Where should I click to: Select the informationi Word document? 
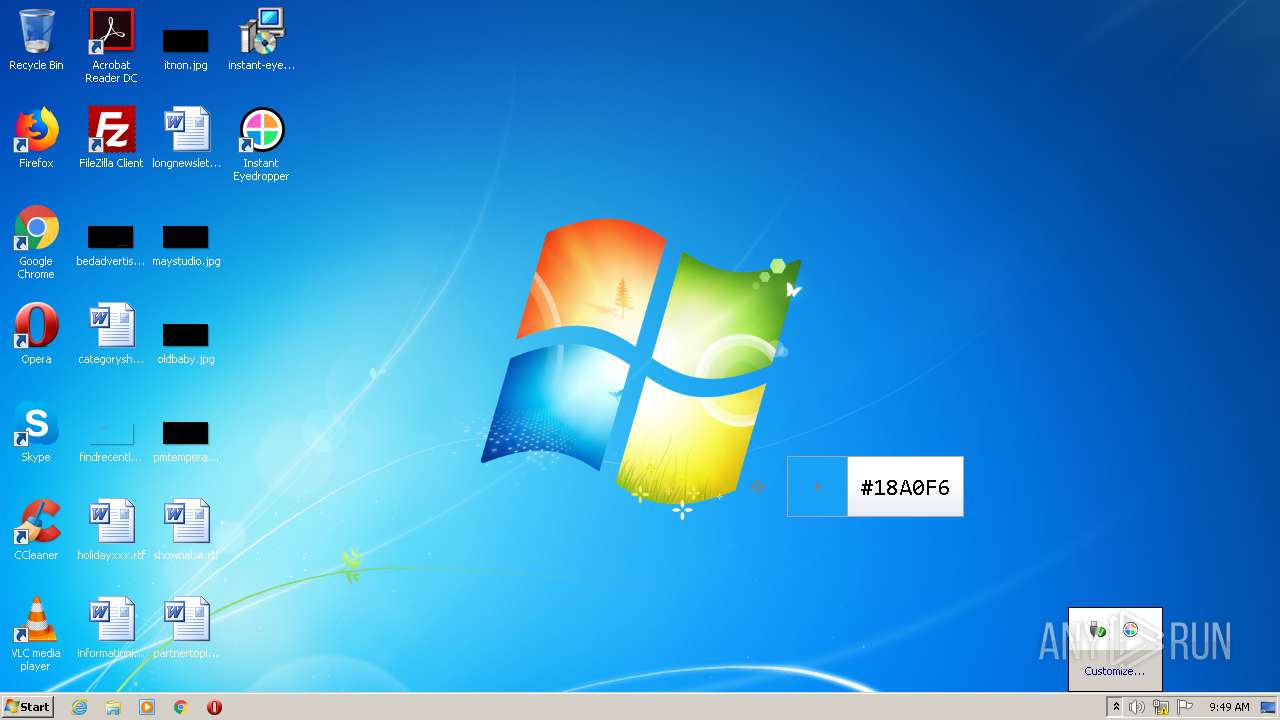click(111, 628)
